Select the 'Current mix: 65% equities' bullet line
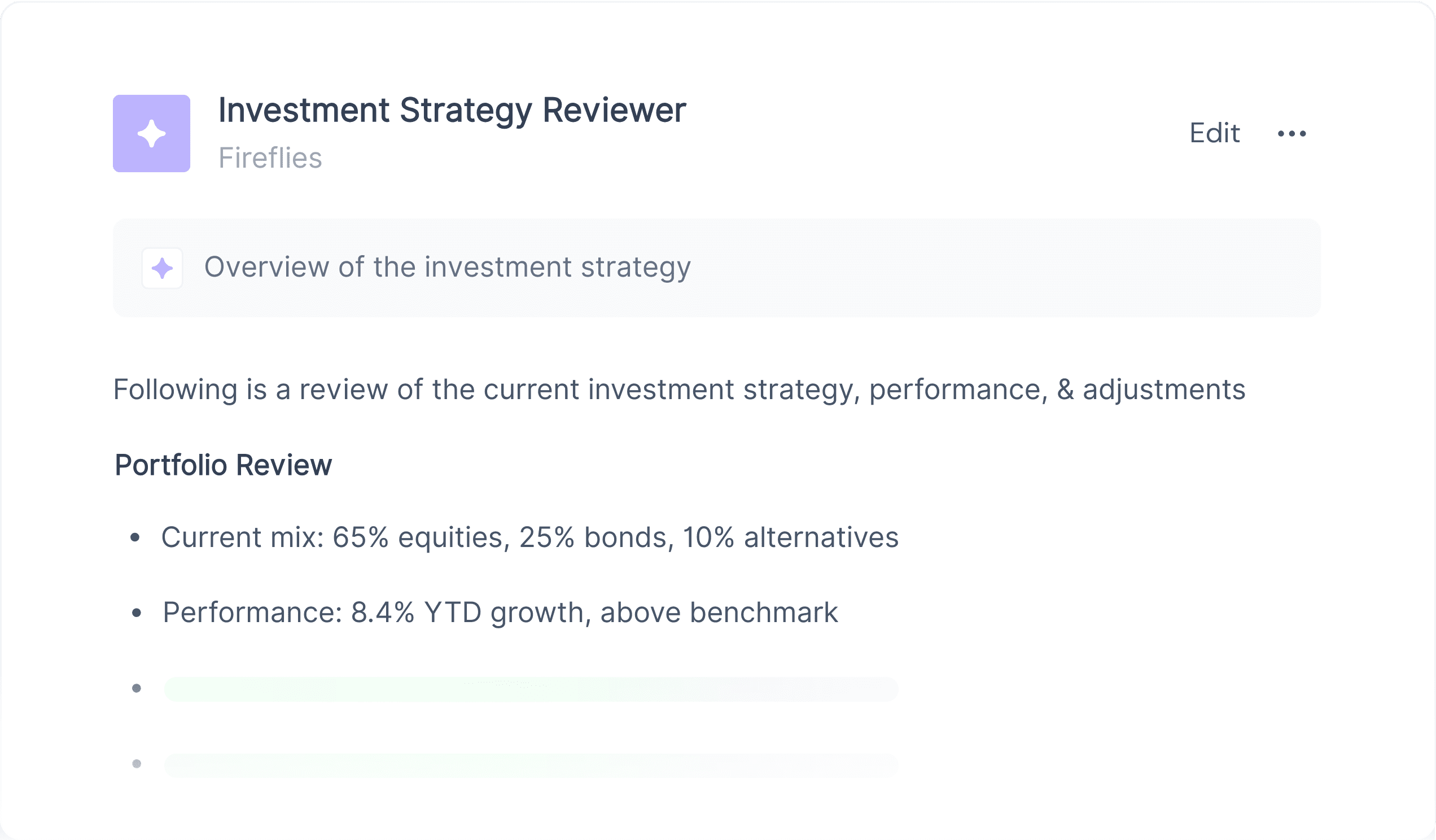The image size is (1436, 840). (530, 537)
